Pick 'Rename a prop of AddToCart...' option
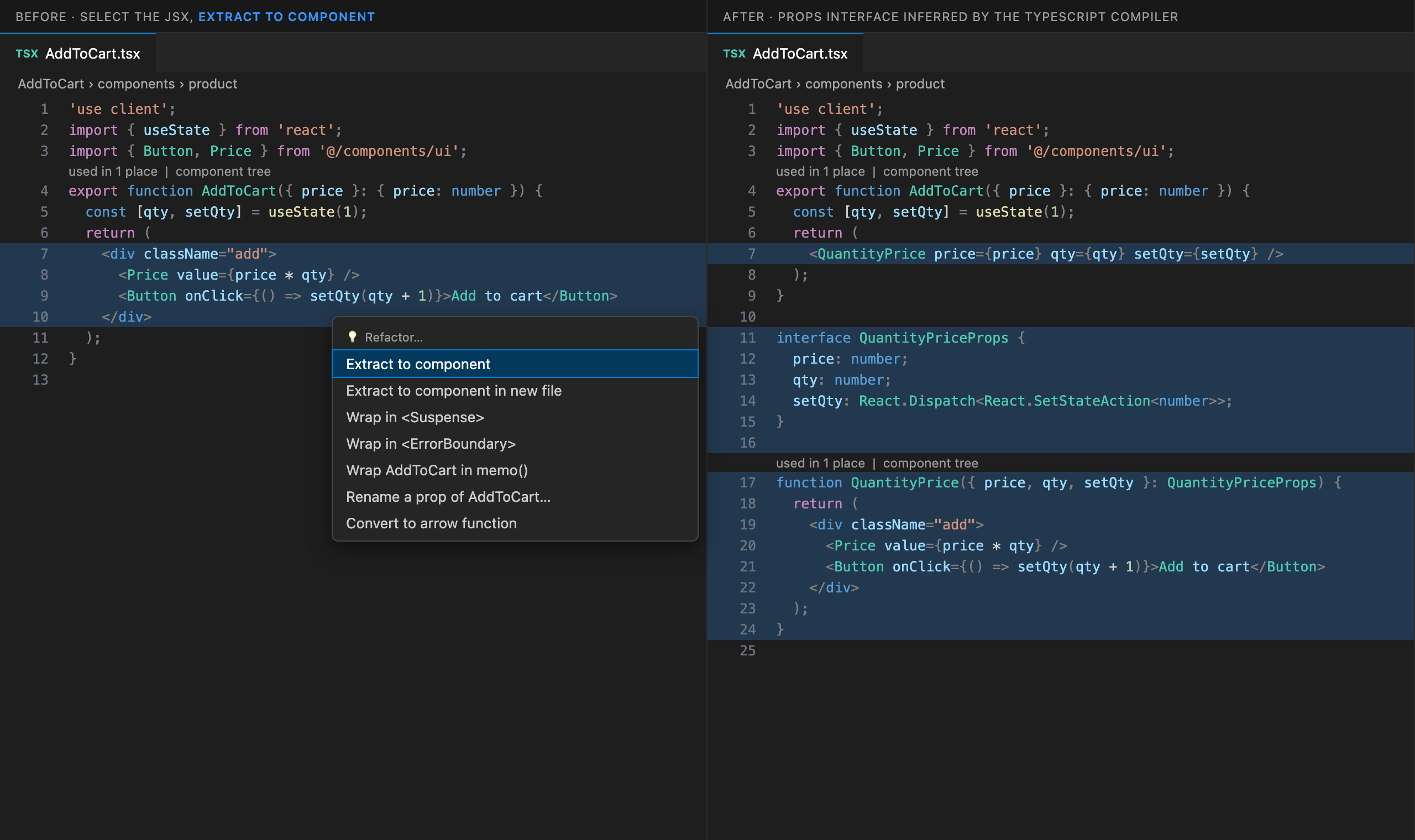 click(x=515, y=497)
